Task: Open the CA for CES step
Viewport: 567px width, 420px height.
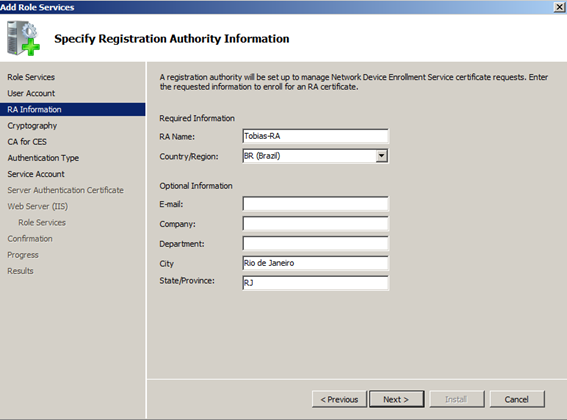Action: pos(27,142)
